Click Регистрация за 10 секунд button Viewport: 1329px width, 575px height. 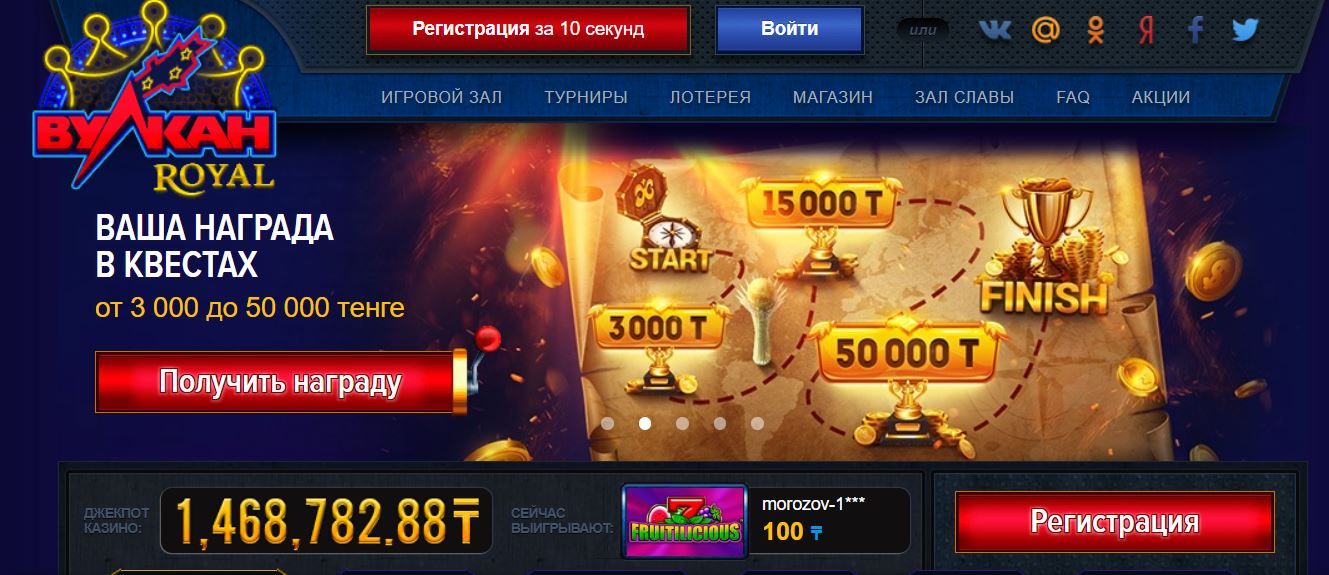pos(528,29)
